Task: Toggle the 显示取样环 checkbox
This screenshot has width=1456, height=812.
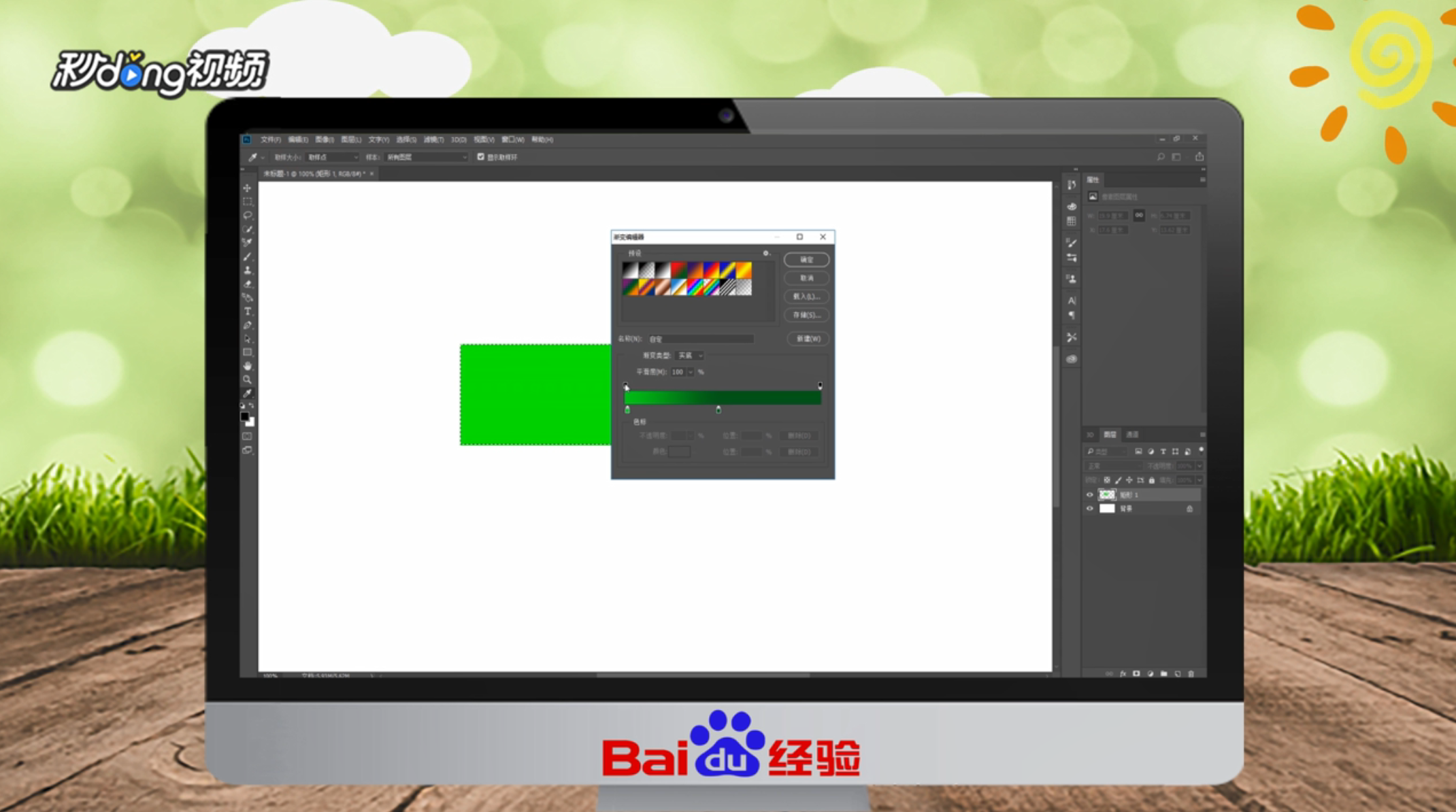Action: pos(480,157)
